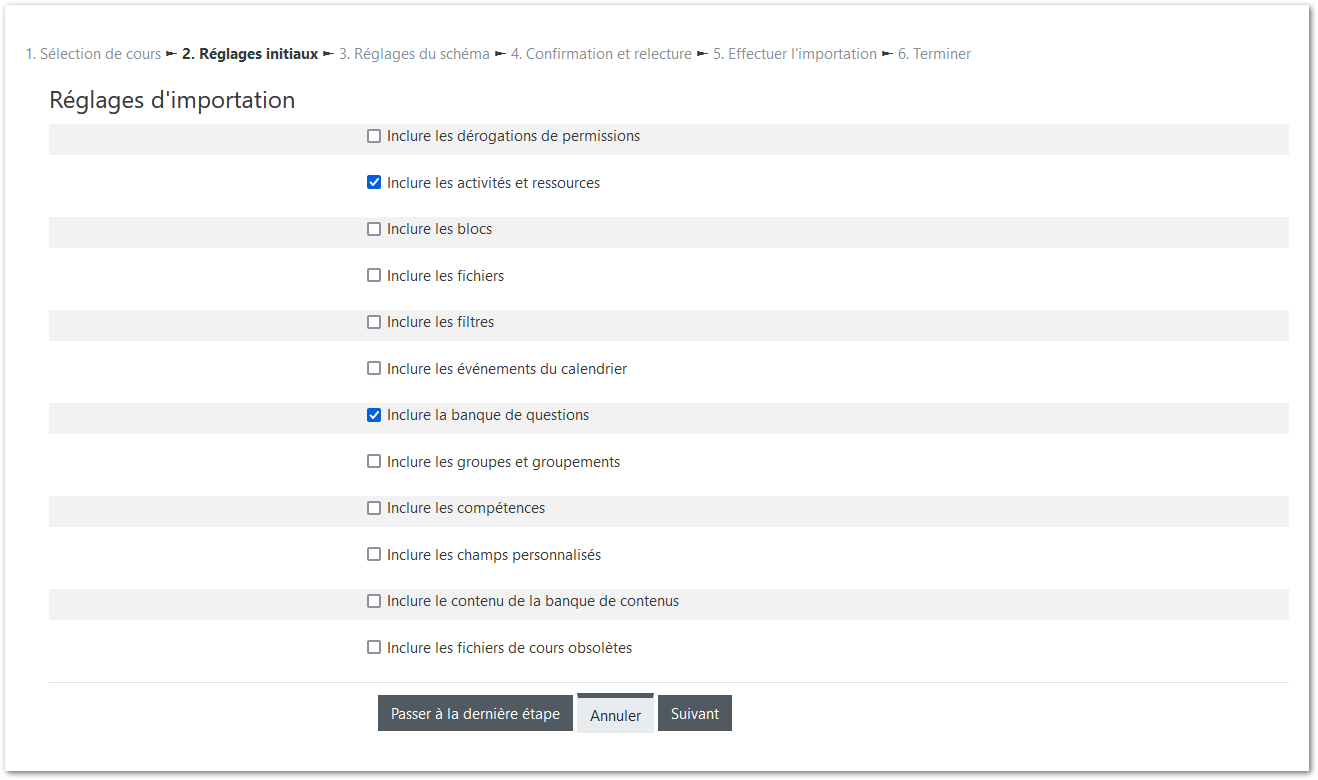Enable Inclure les dérogations de permissions checkbox
Image resolution: width=1318 pixels, height=780 pixels.
coord(374,136)
